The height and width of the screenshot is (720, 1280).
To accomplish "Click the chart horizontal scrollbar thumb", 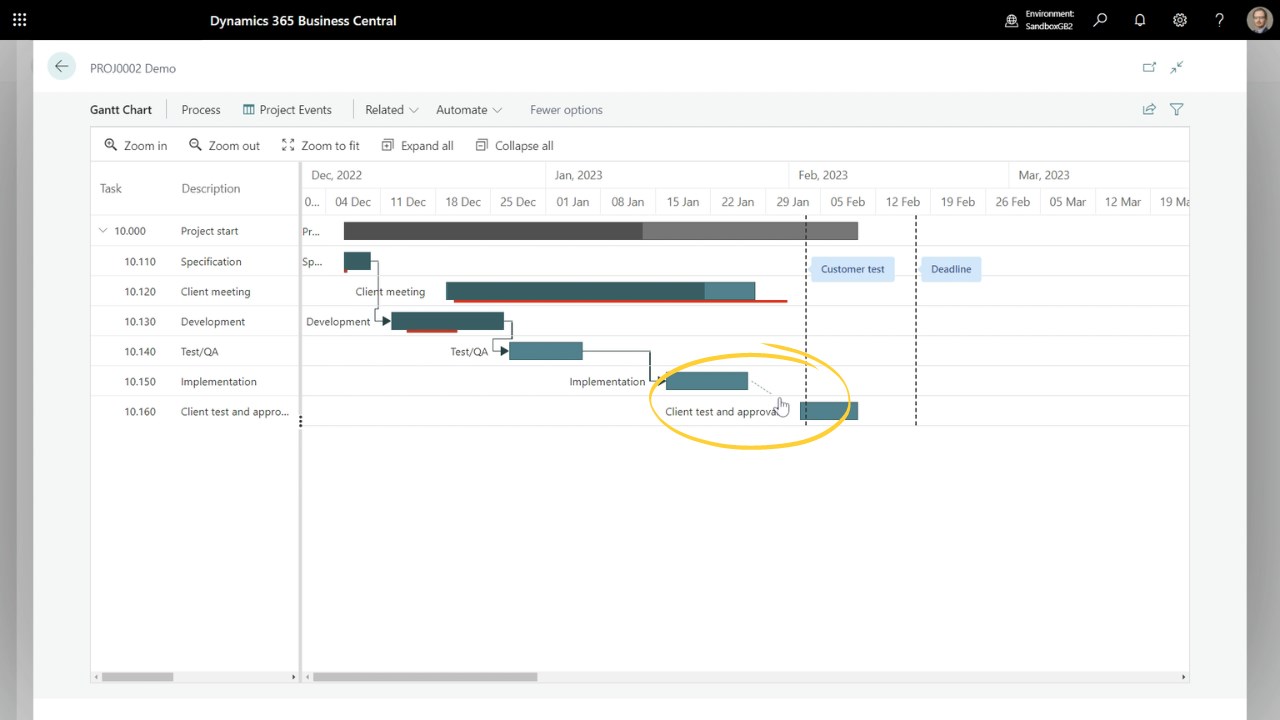I will pos(425,677).
